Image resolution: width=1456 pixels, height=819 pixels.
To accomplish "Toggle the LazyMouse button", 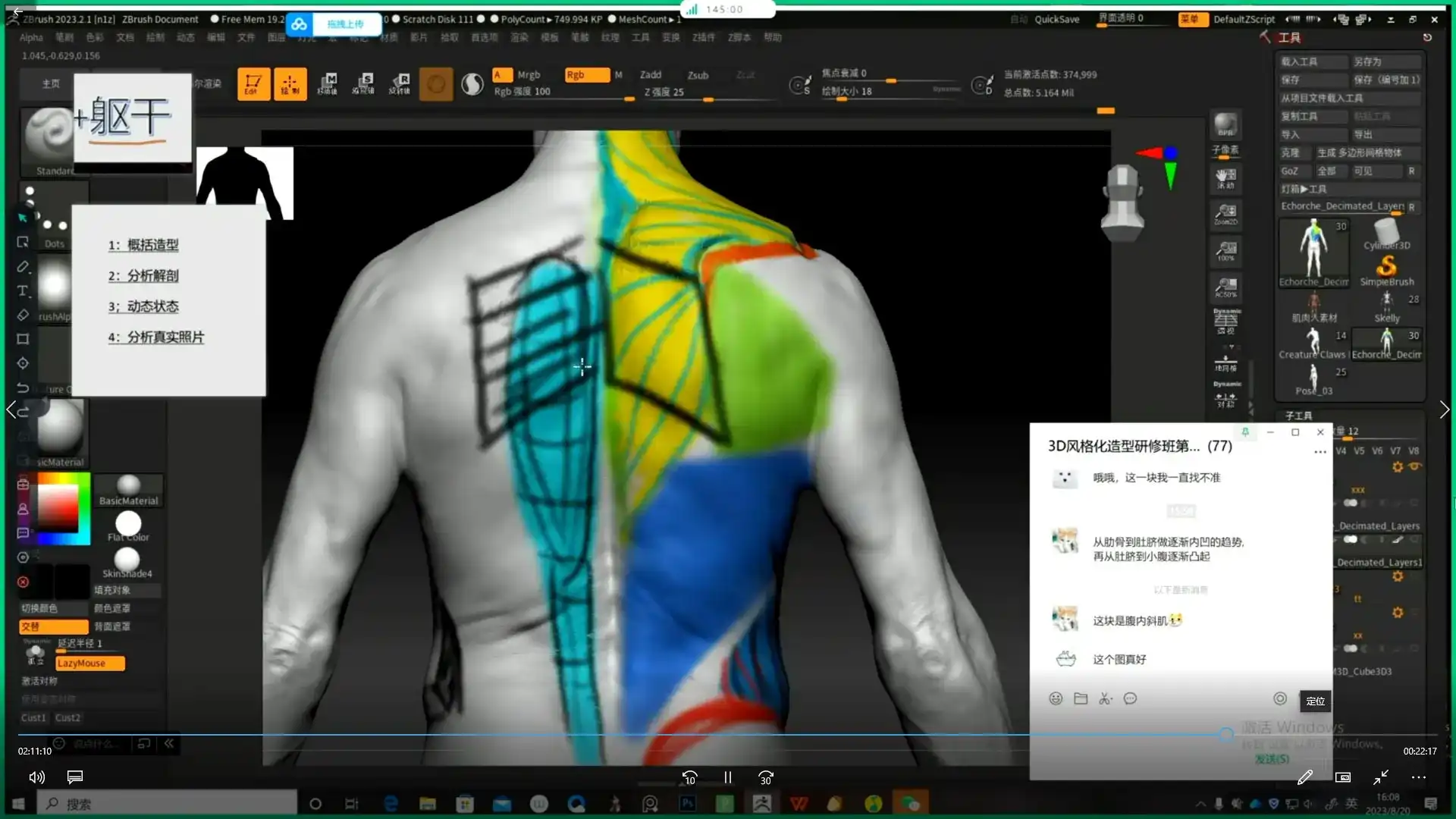I will click(89, 664).
